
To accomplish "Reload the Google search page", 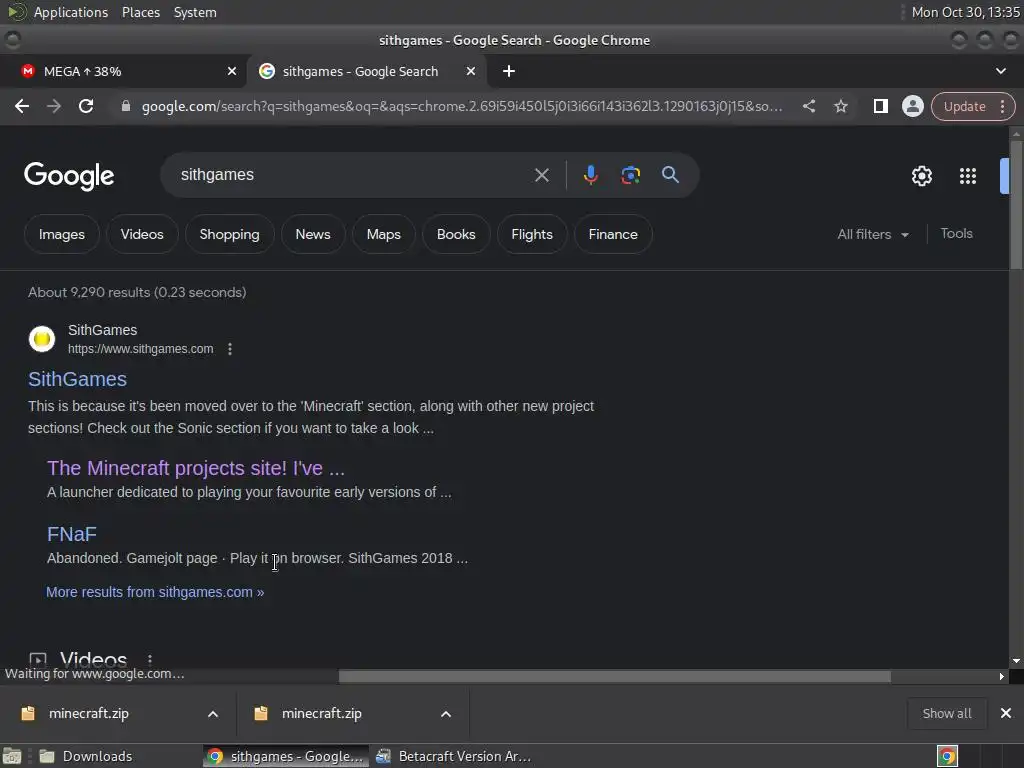I will (86, 106).
